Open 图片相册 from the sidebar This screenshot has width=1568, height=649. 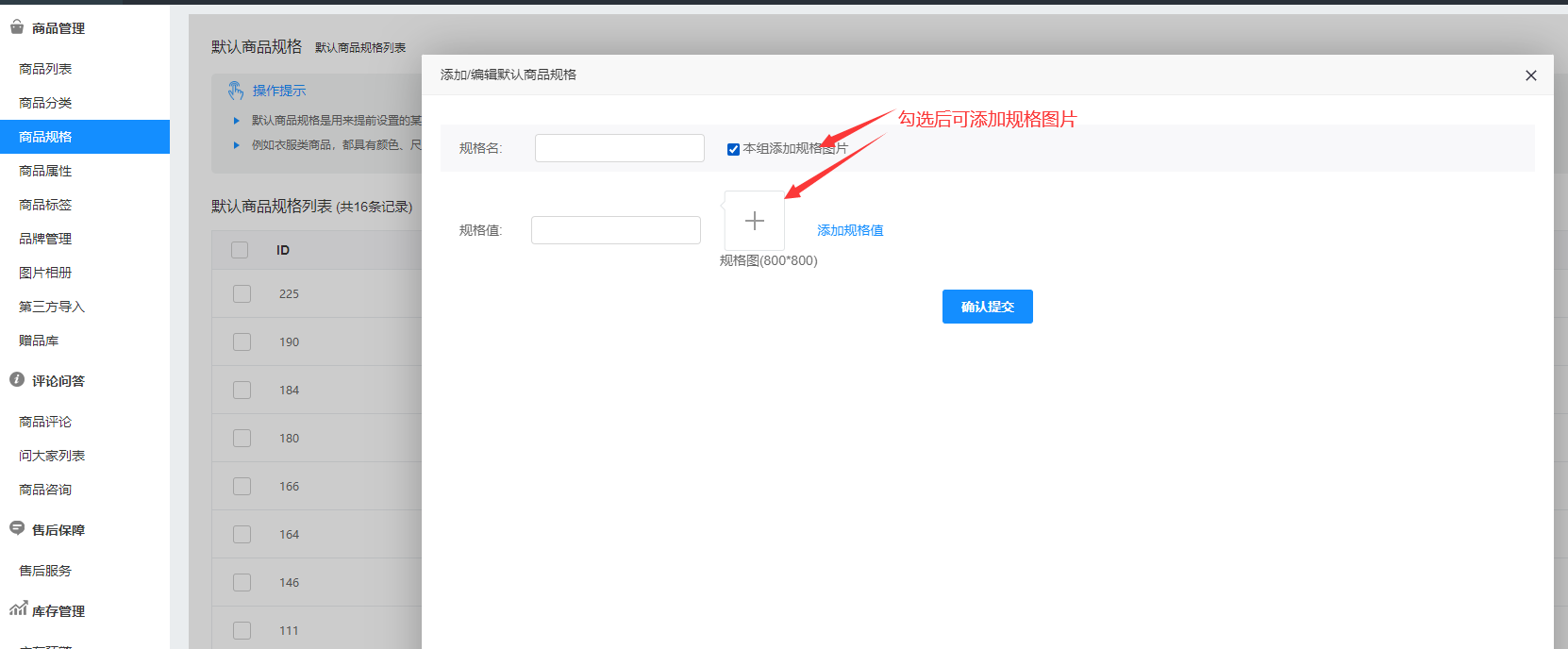[x=45, y=273]
